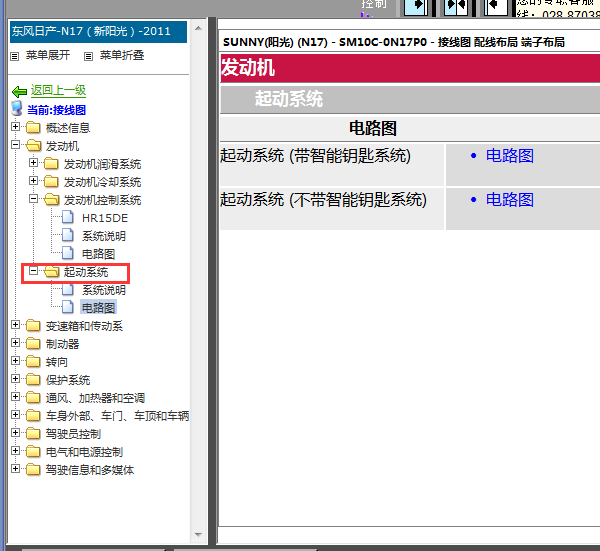This screenshot has width=600, height=551.
Task: Click the green back arrow icon
Action: tap(19, 91)
